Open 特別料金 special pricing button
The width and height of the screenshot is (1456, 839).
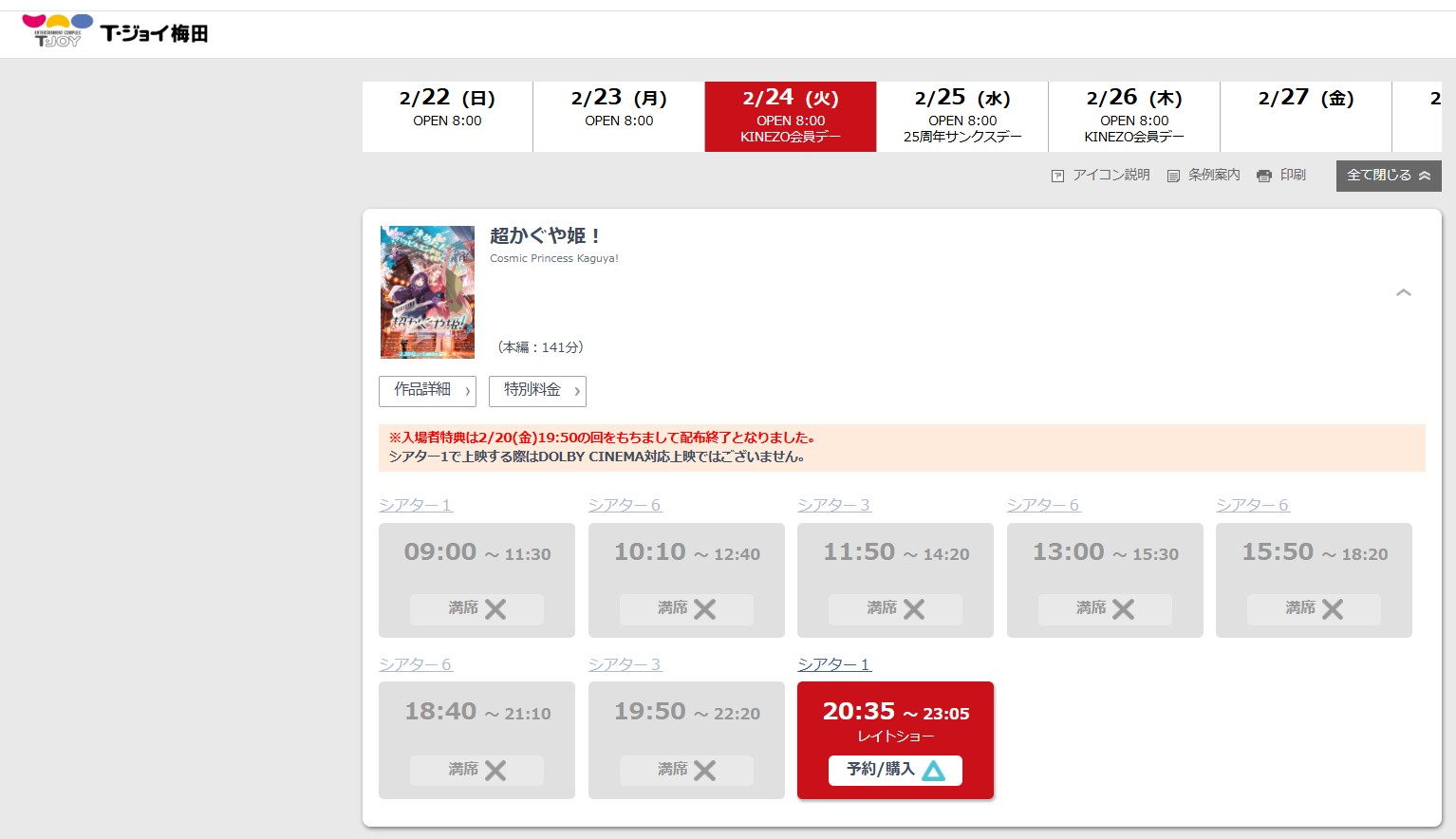tap(537, 391)
